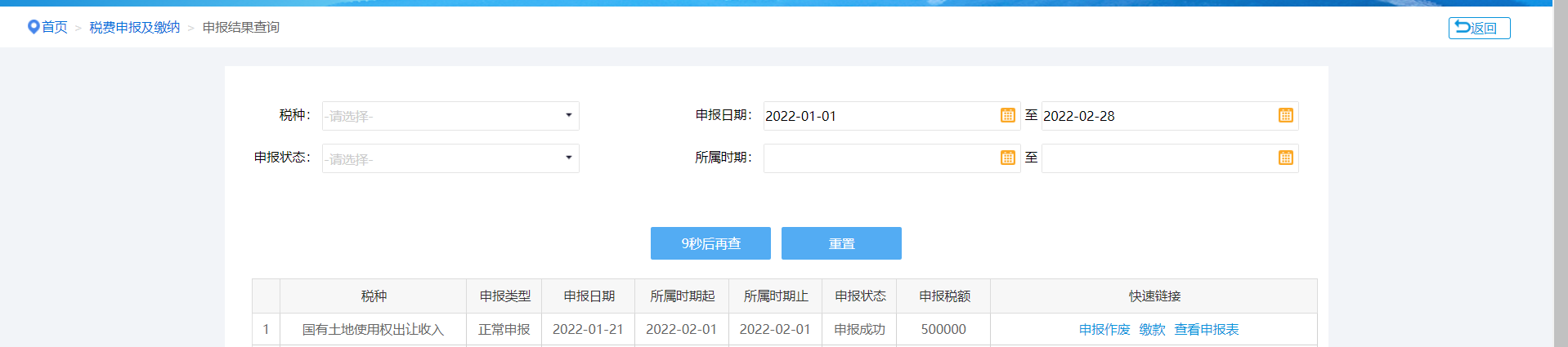Open 税费申报及缴纳 breadcrumb link
The width and height of the screenshot is (1568, 347).
[134, 27]
